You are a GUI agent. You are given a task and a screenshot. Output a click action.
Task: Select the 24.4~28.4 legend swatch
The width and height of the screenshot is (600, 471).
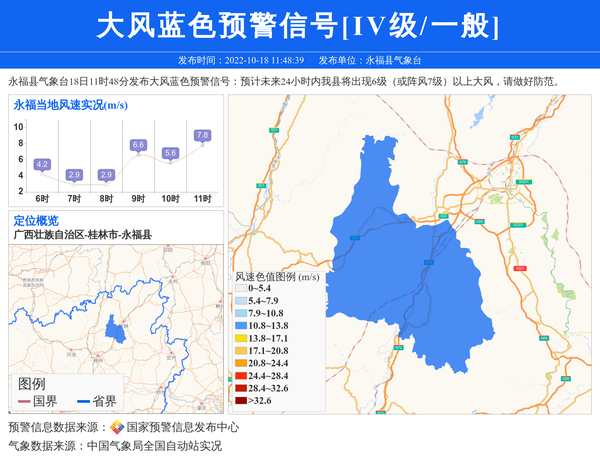click(241, 376)
